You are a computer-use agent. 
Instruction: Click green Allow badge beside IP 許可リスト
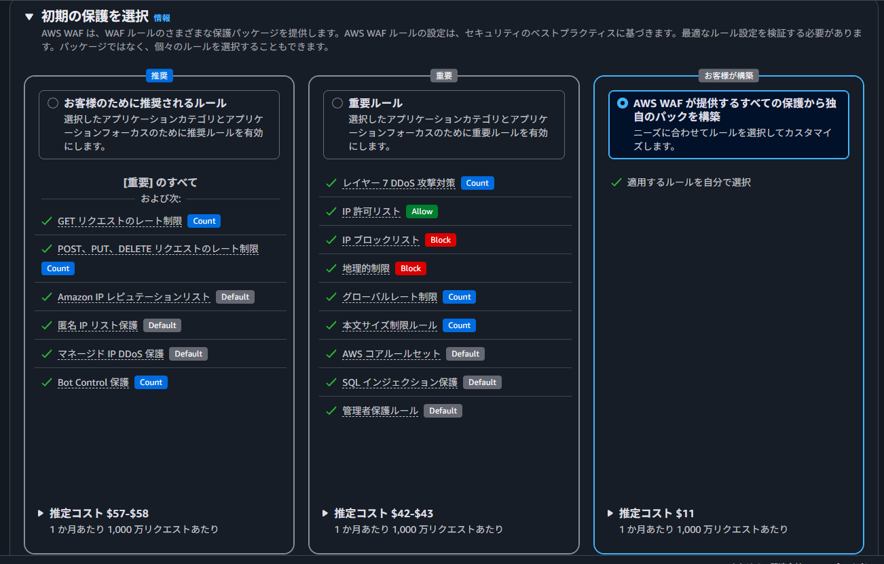[422, 212]
